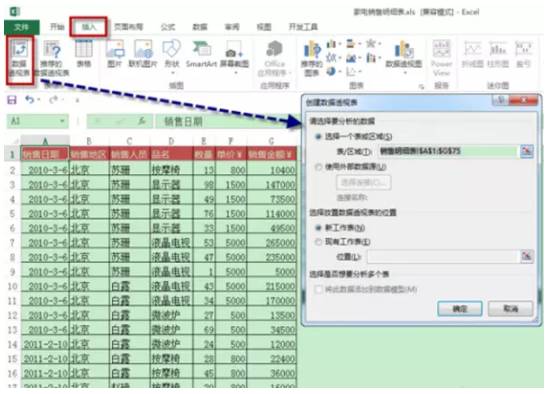The width and height of the screenshot is (547, 394).
Task: Choose 'Select a table or range' radio
Action: pos(318,136)
